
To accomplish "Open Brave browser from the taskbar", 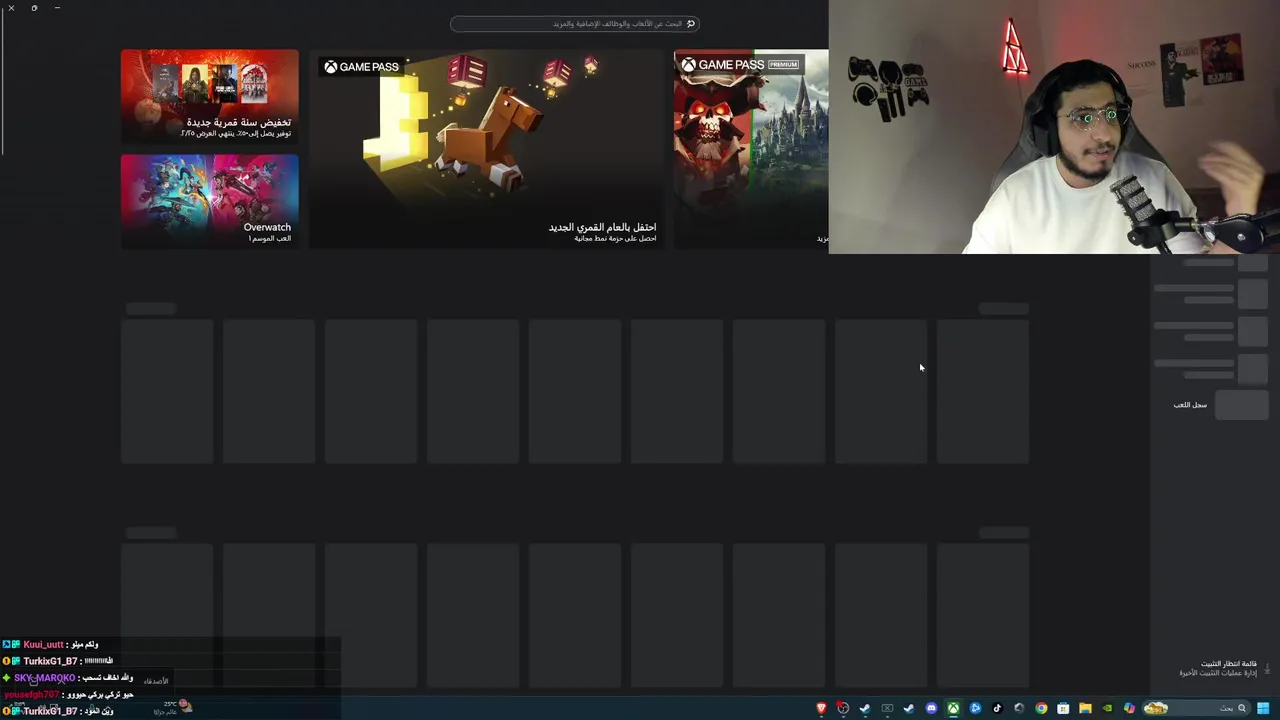I will pos(821,708).
